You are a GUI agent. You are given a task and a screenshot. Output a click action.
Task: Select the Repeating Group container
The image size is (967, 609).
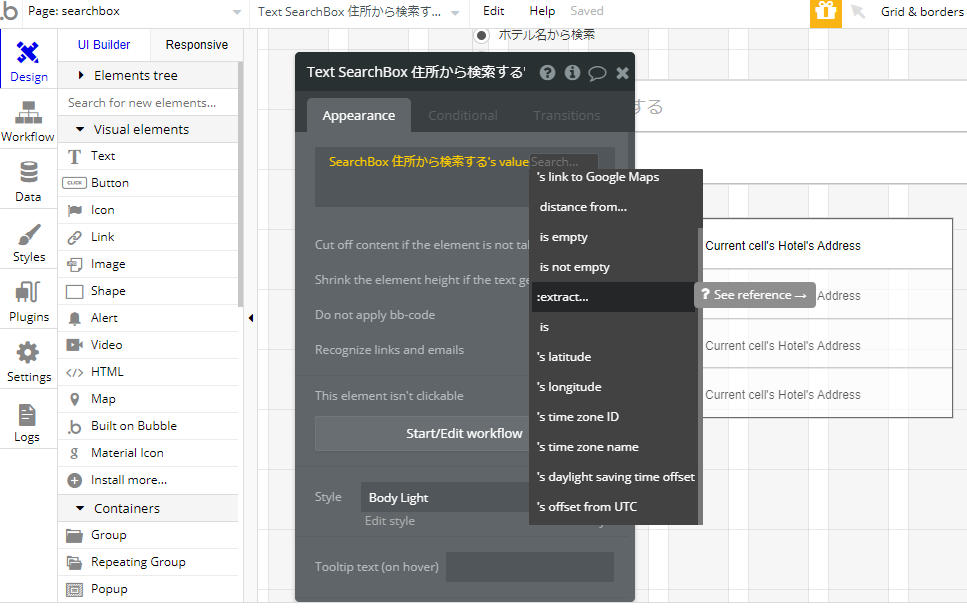point(148,562)
